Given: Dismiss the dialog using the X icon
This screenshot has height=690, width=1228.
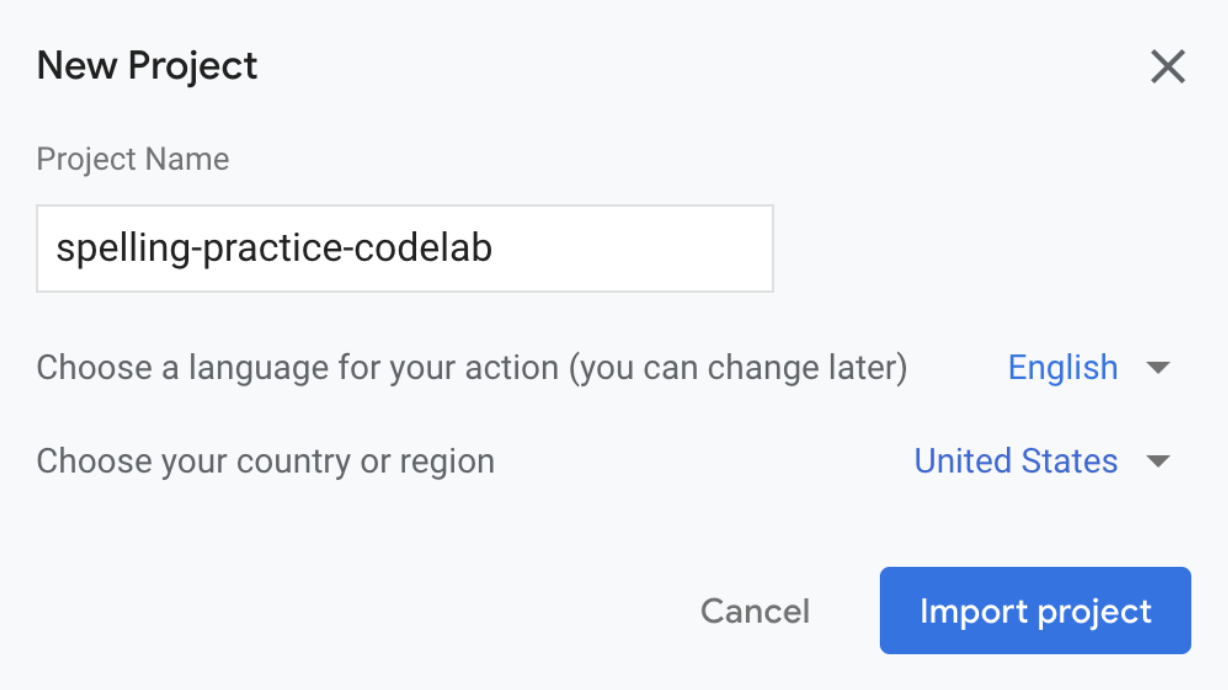Looking at the screenshot, I should click(1167, 68).
